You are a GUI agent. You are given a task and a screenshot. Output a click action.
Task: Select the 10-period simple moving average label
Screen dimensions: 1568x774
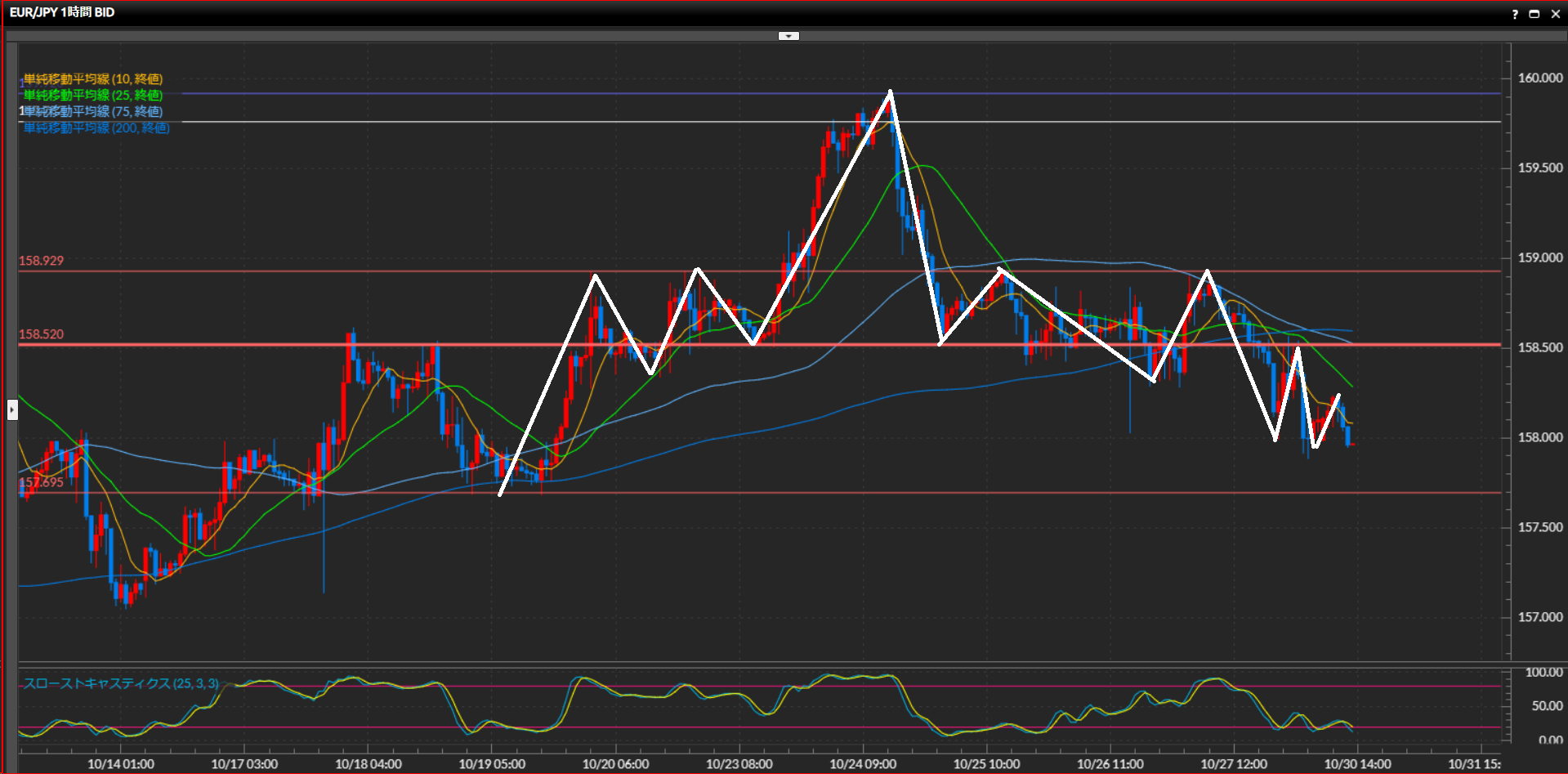[93, 79]
